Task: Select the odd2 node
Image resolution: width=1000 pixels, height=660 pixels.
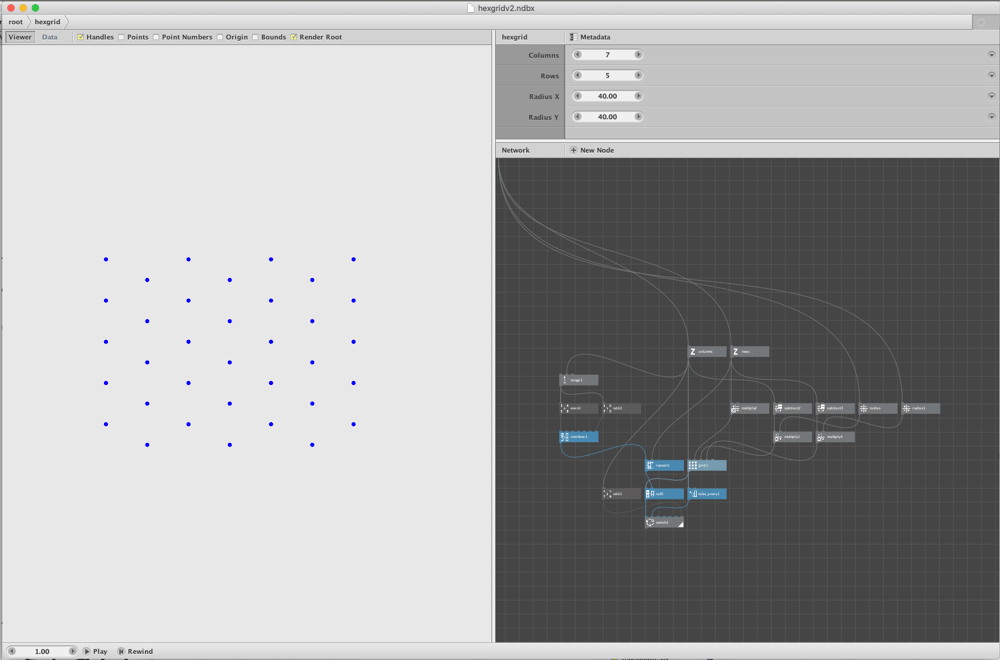Action: pyautogui.click(x=622, y=408)
